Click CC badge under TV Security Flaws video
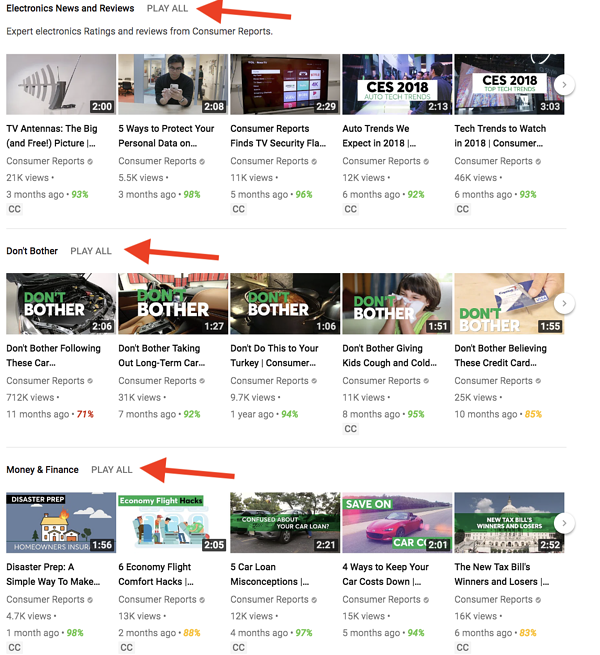 pyautogui.click(x=238, y=209)
